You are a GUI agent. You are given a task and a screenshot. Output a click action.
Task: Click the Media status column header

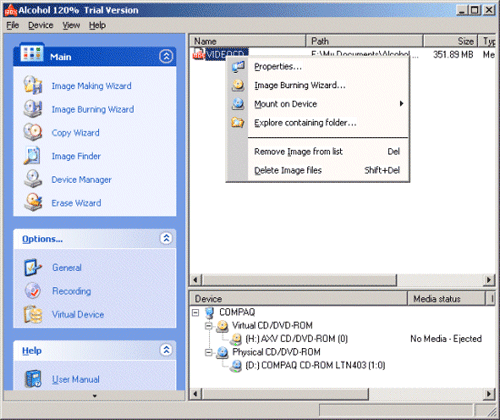point(446,299)
